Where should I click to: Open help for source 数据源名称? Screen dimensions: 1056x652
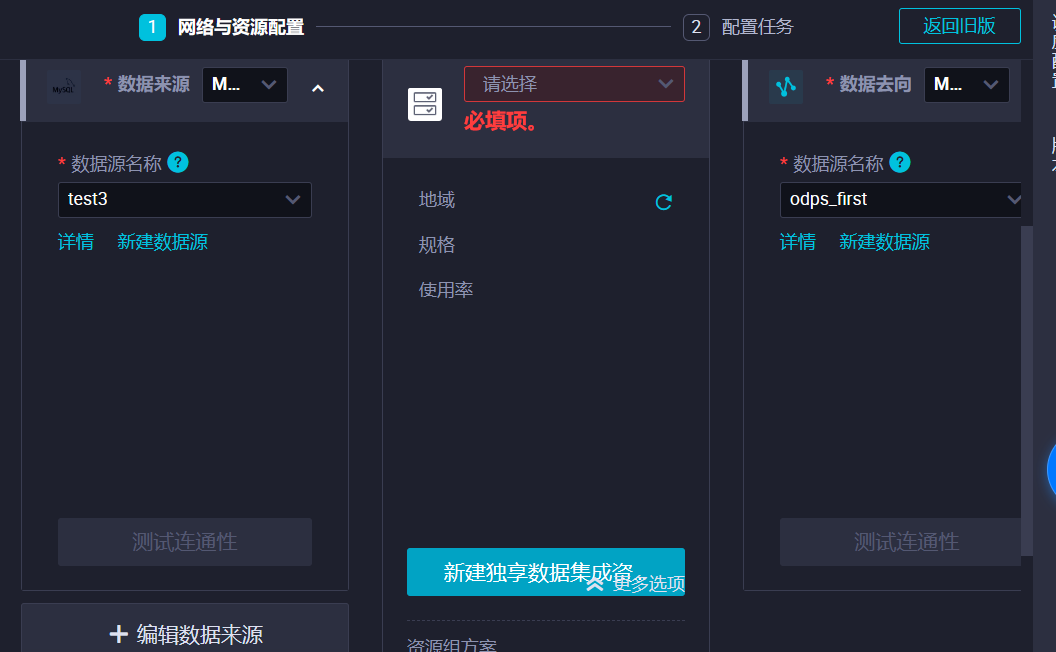click(178, 162)
